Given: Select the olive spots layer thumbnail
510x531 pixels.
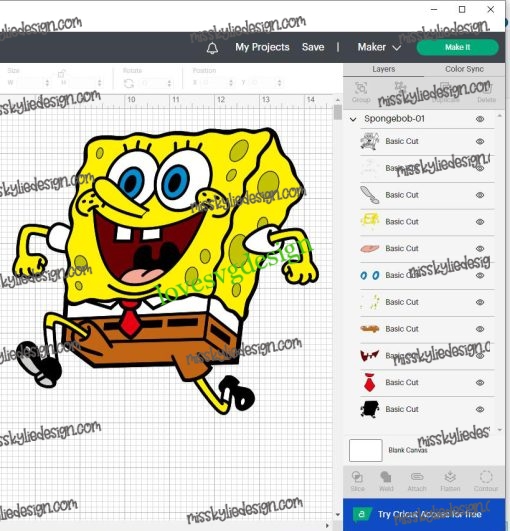Looking at the screenshot, I should click(x=369, y=302).
